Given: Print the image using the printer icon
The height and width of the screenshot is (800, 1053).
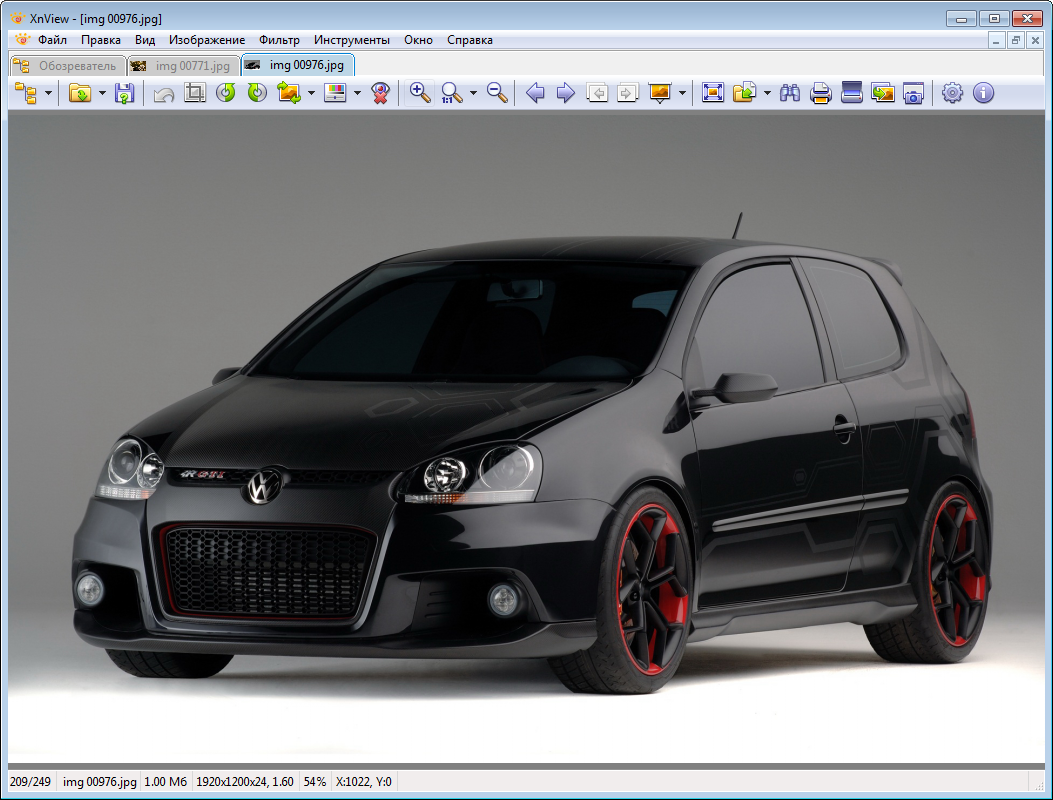Looking at the screenshot, I should [821, 93].
